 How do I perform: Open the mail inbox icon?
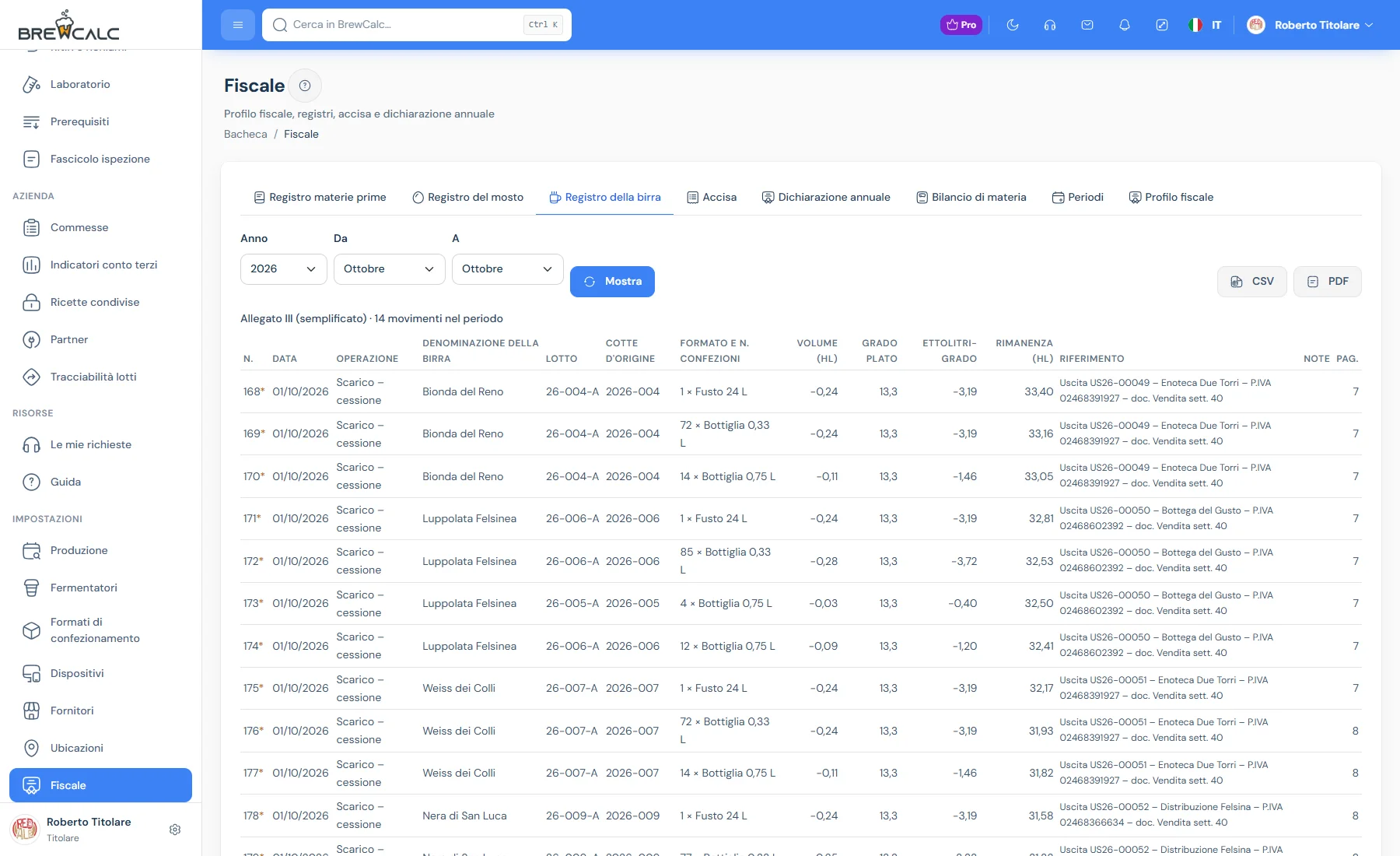(1087, 25)
